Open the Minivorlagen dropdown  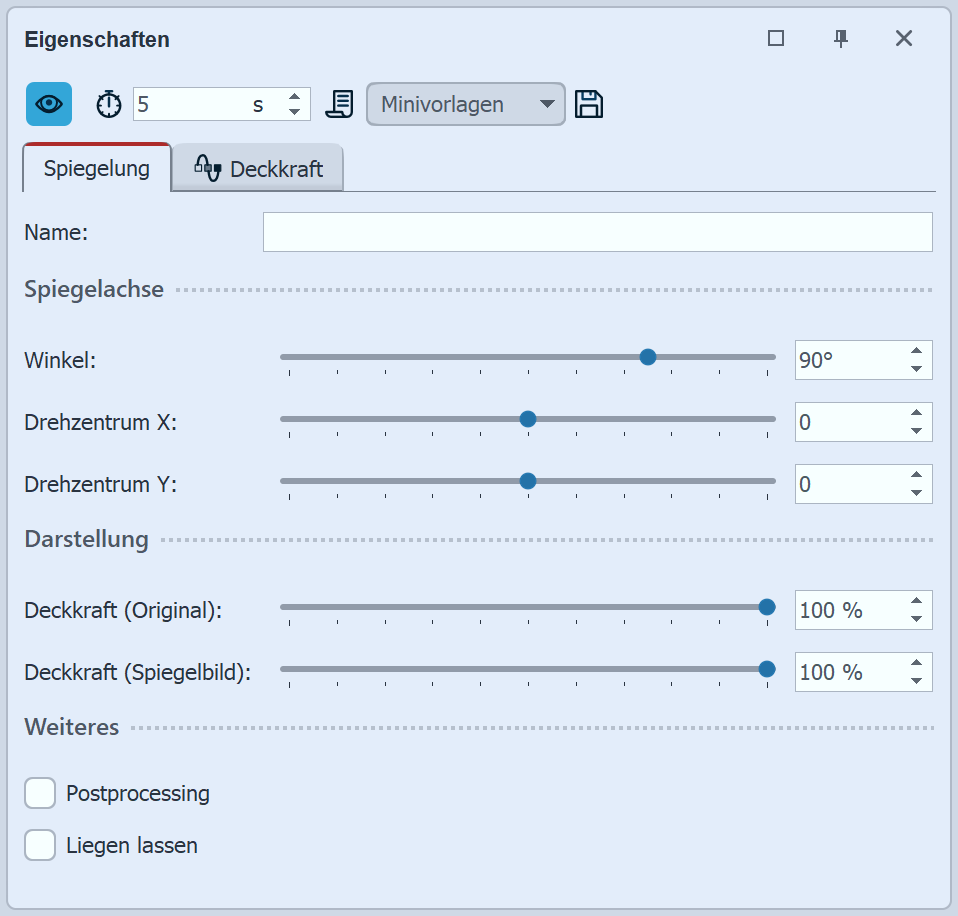[465, 104]
